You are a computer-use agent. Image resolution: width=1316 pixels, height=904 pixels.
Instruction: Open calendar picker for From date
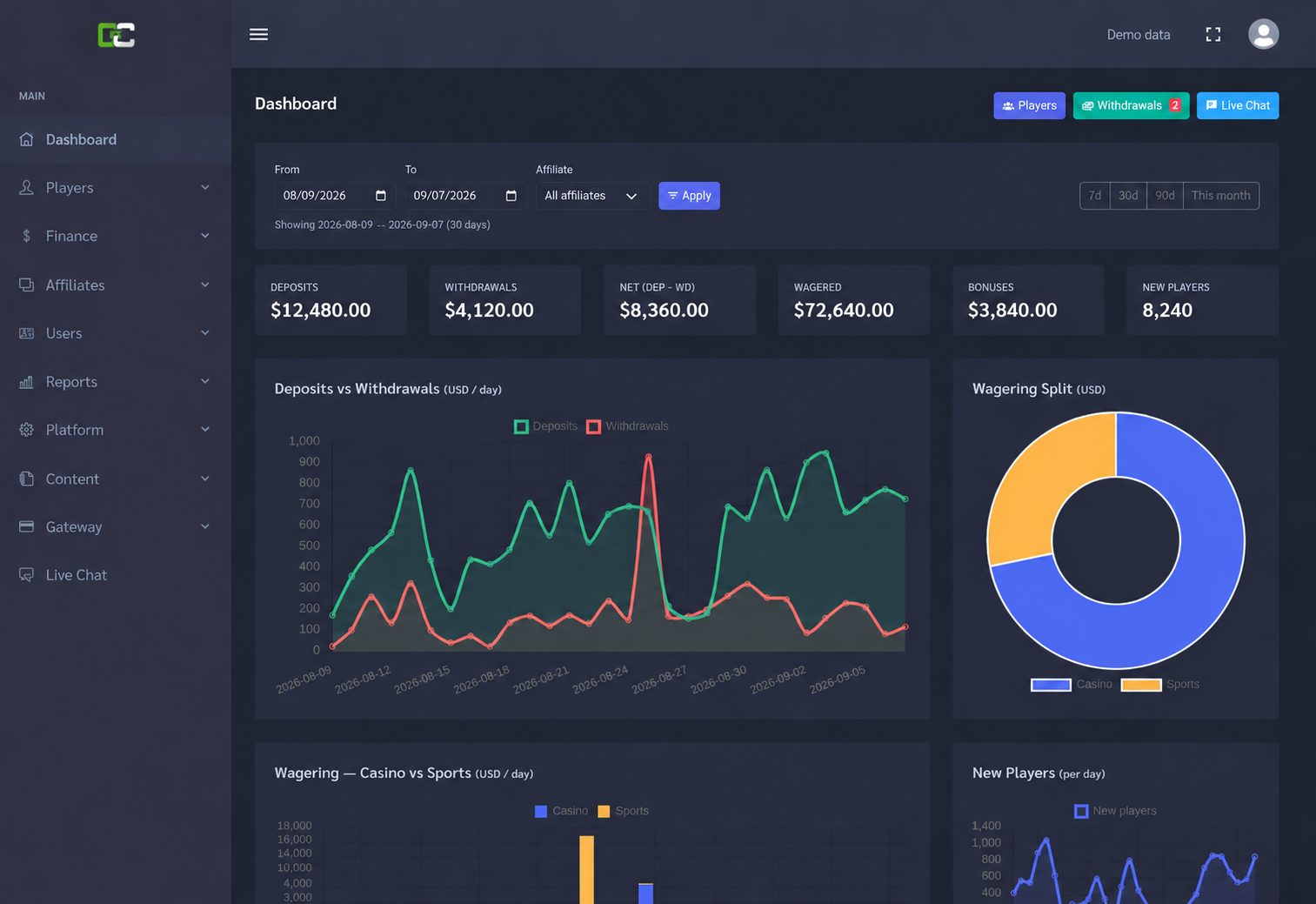point(381,196)
